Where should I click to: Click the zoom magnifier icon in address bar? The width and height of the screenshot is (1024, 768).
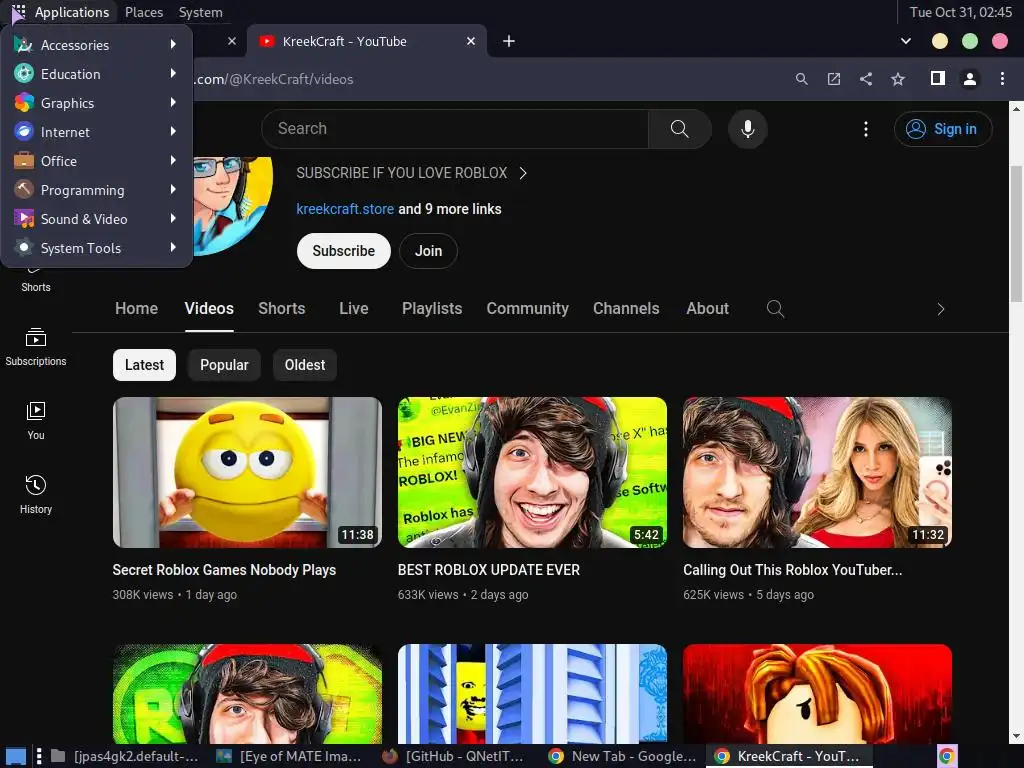click(x=802, y=79)
